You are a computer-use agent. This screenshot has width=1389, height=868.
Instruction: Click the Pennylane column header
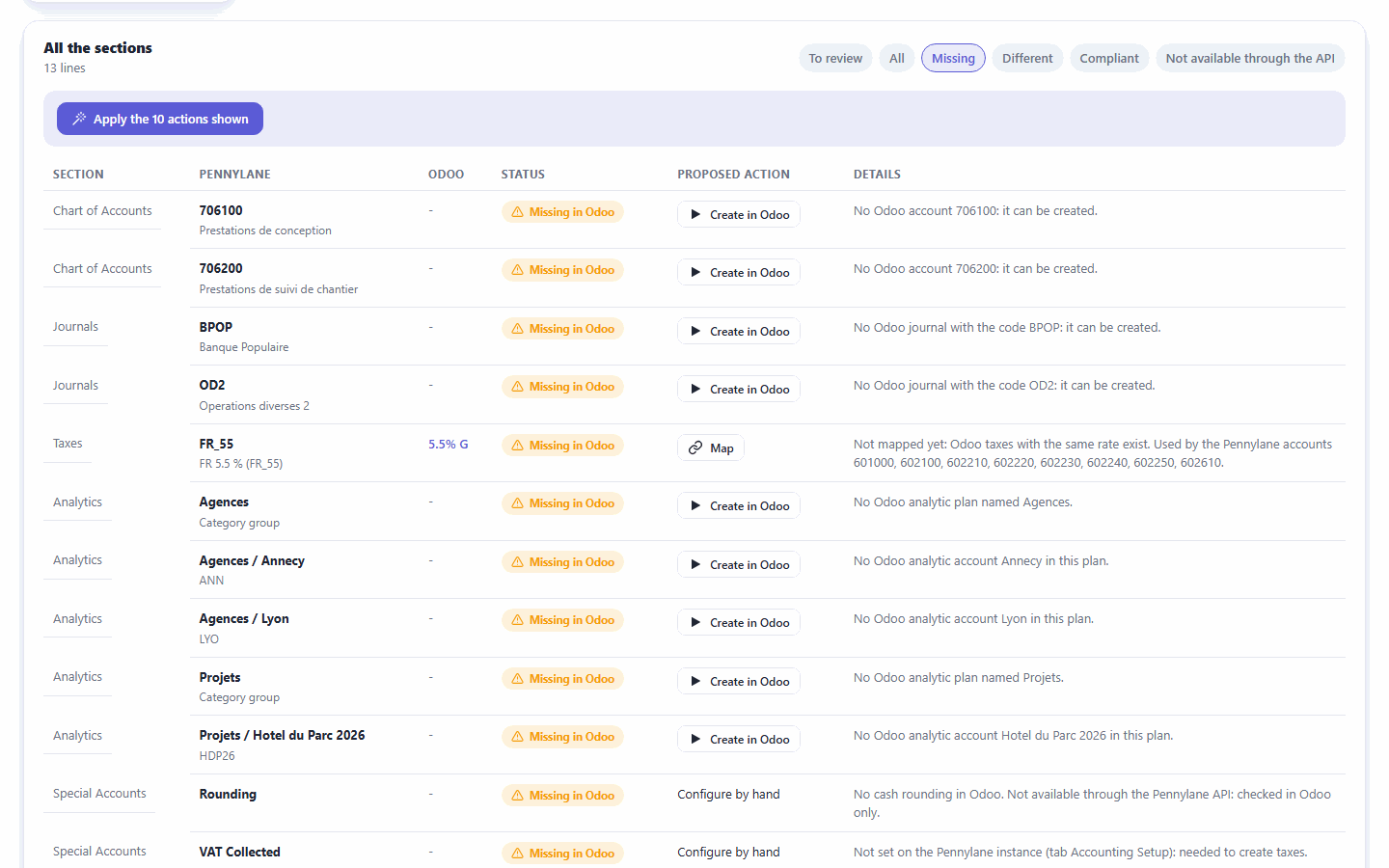pos(235,175)
